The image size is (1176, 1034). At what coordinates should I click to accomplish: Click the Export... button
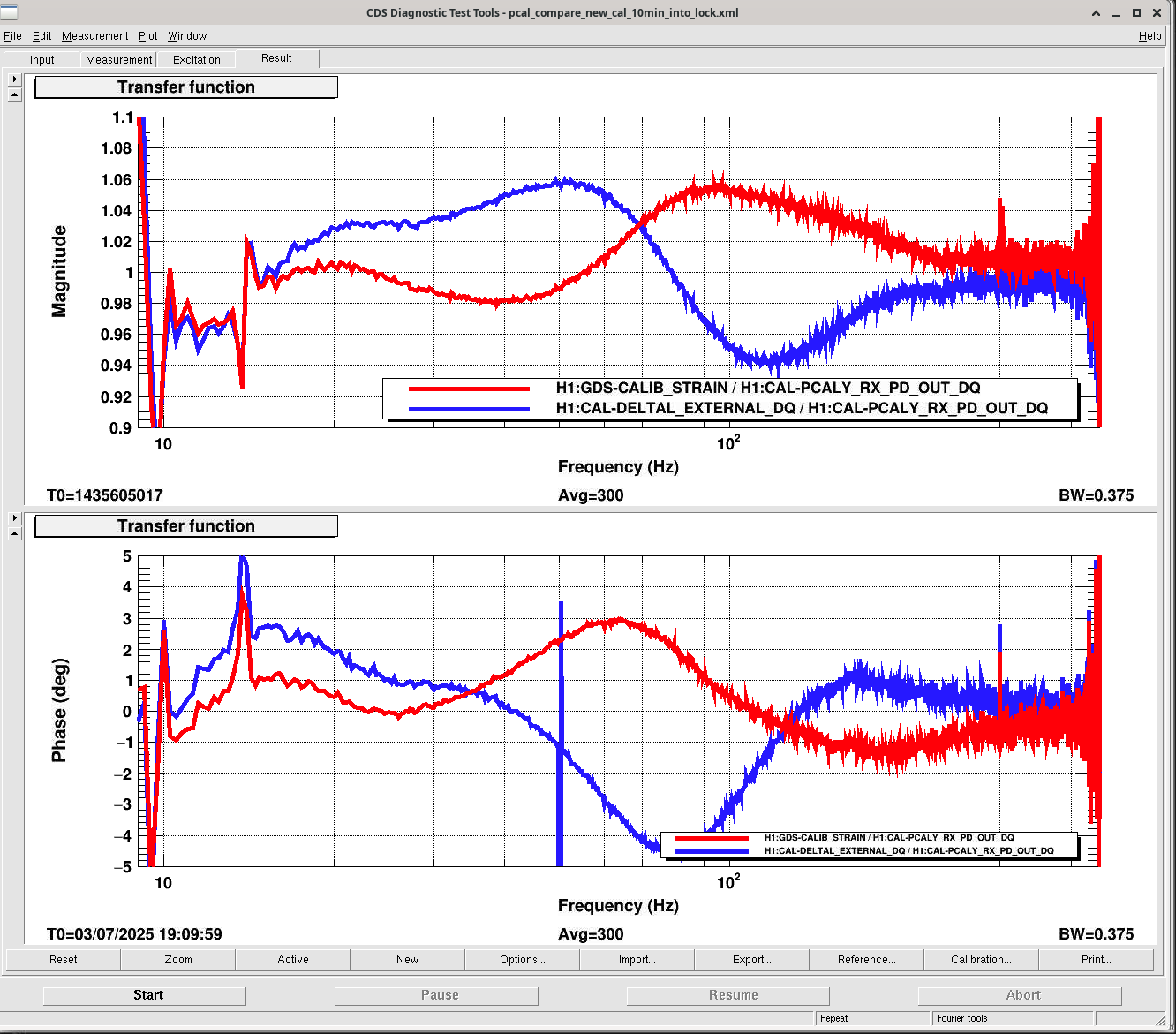tap(752, 960)
